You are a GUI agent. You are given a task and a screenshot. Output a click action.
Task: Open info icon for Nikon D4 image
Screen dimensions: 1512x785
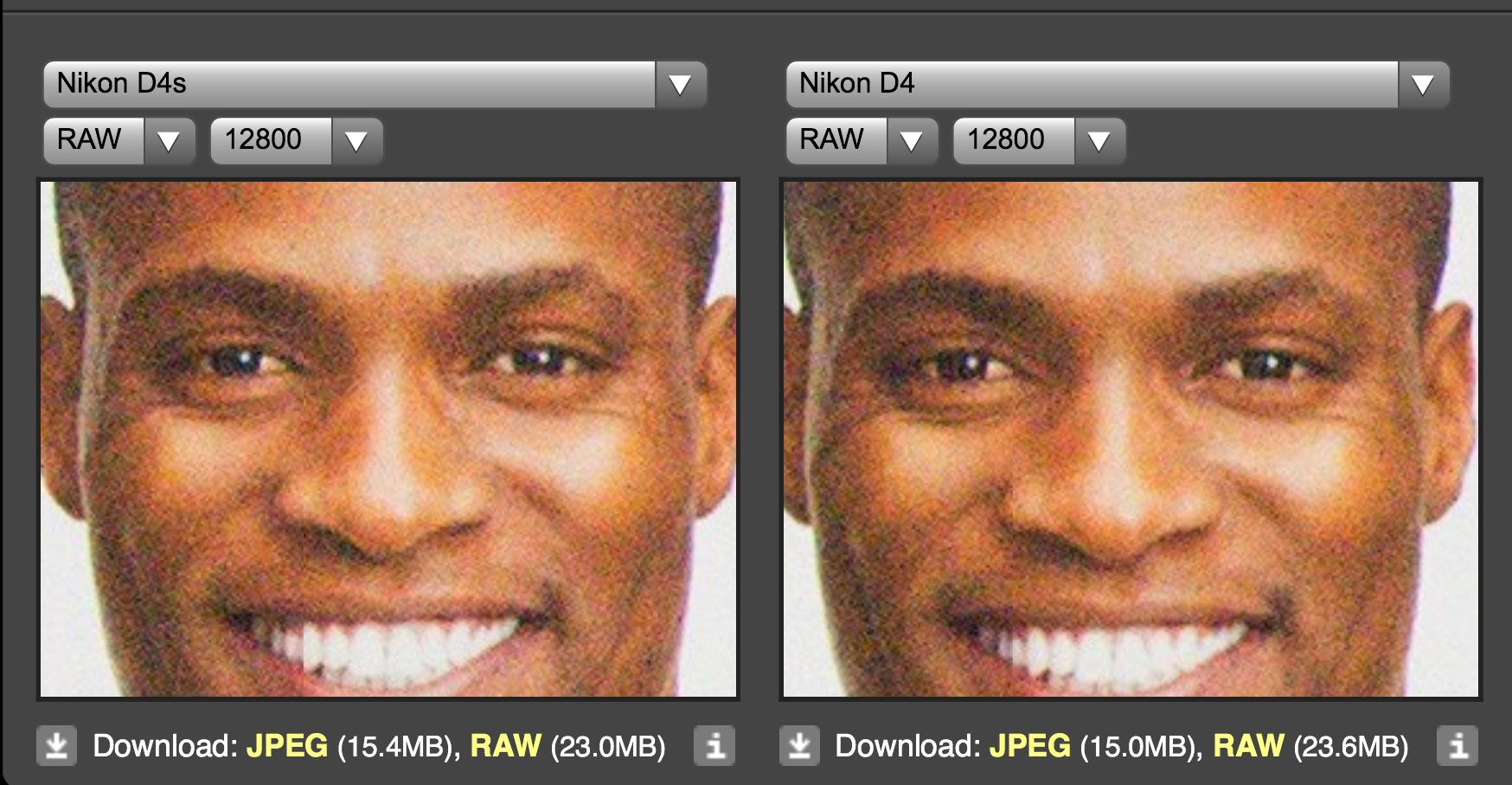coord(1458,745)
